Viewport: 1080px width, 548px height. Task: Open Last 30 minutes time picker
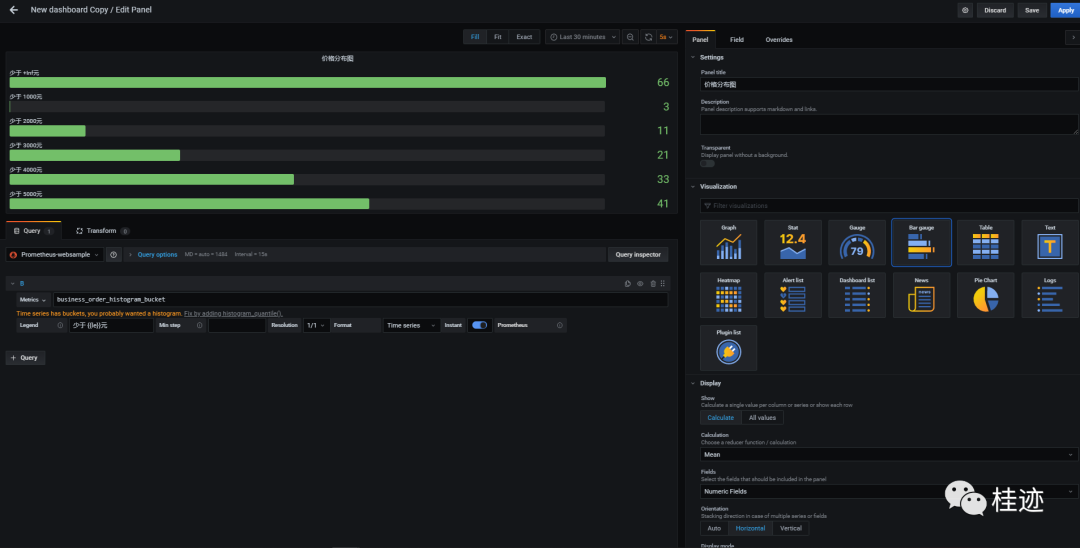(x=582, y=37)
